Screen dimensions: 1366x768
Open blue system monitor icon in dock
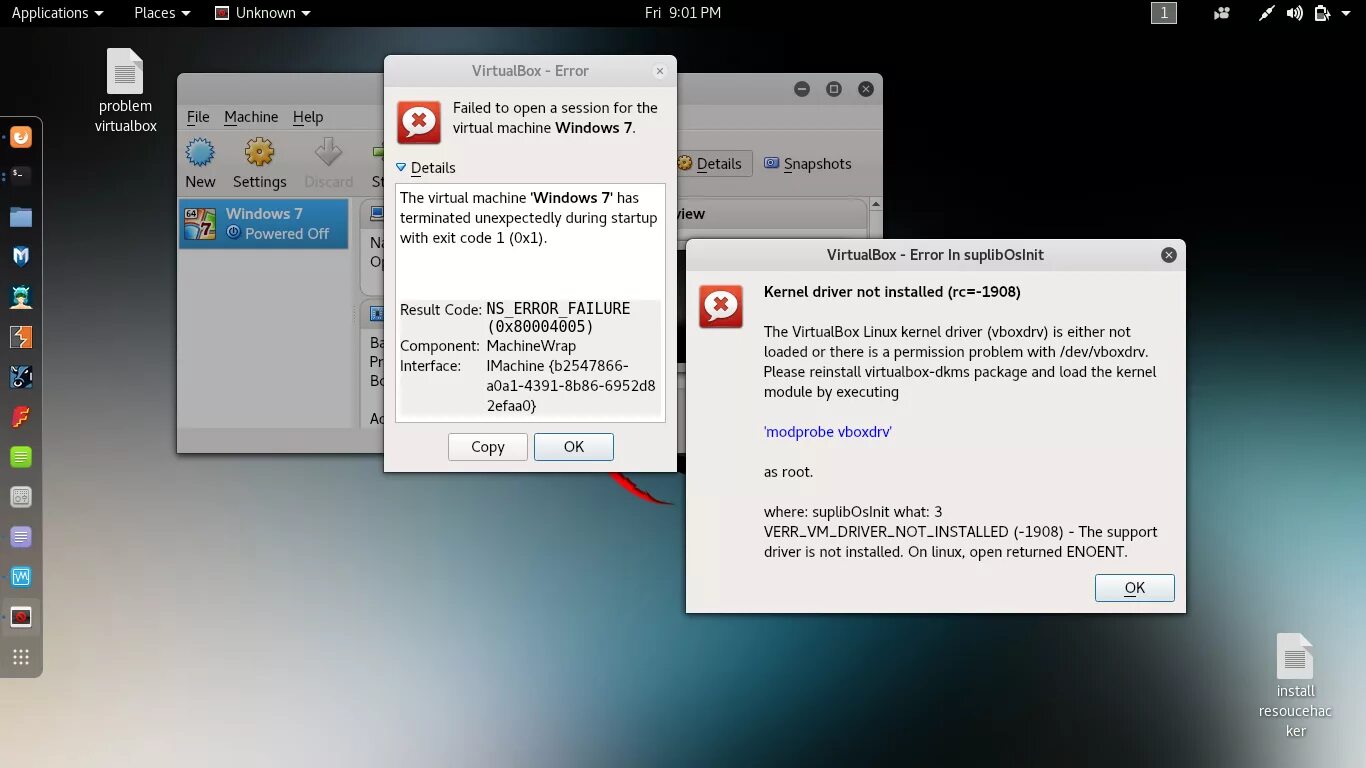point(21,577)
